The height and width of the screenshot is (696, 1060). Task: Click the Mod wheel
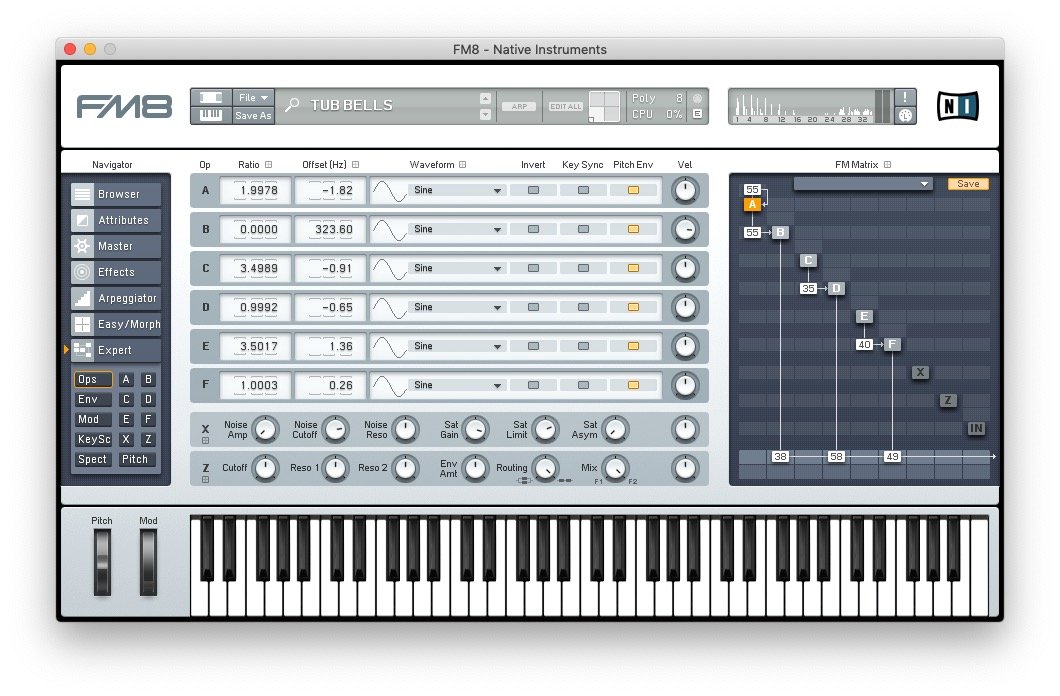148,562
